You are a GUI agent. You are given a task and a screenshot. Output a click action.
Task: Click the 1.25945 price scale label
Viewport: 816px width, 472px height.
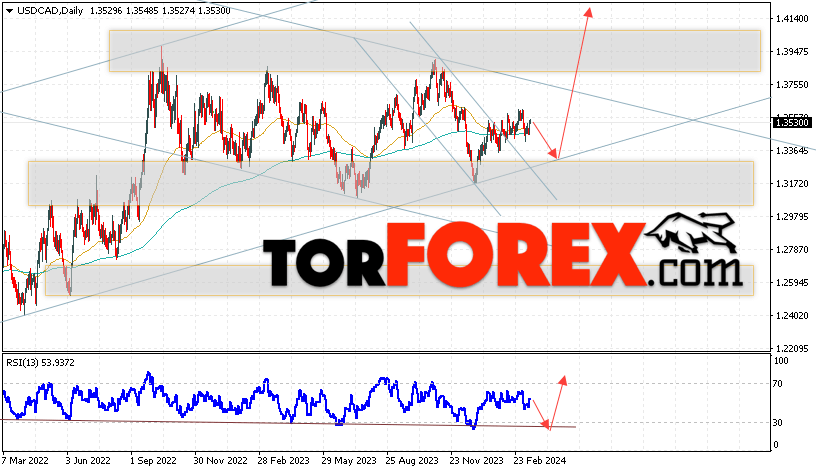click(792, 283)
